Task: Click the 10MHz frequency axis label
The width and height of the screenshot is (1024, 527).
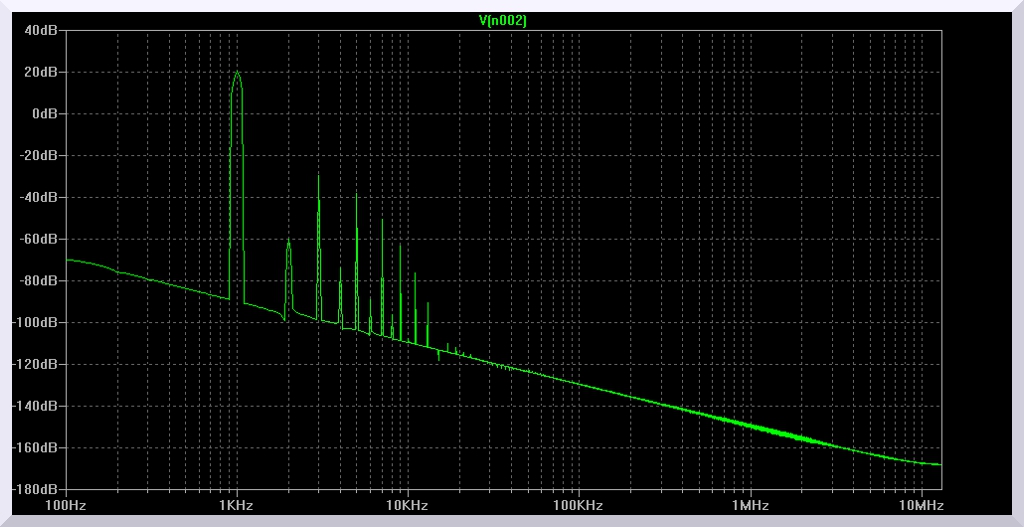Action: click(919, 506)
